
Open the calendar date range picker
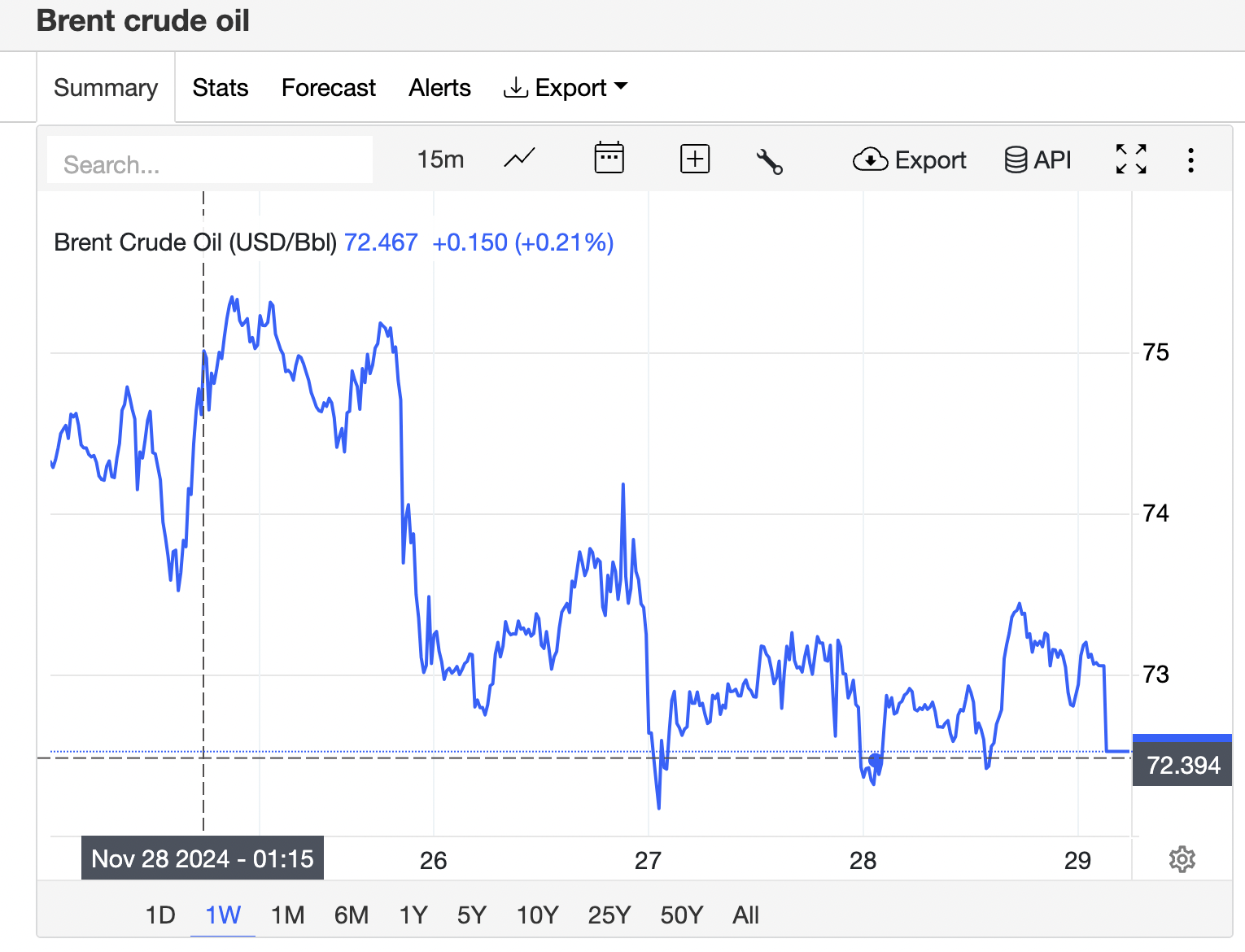pos(609,158)
